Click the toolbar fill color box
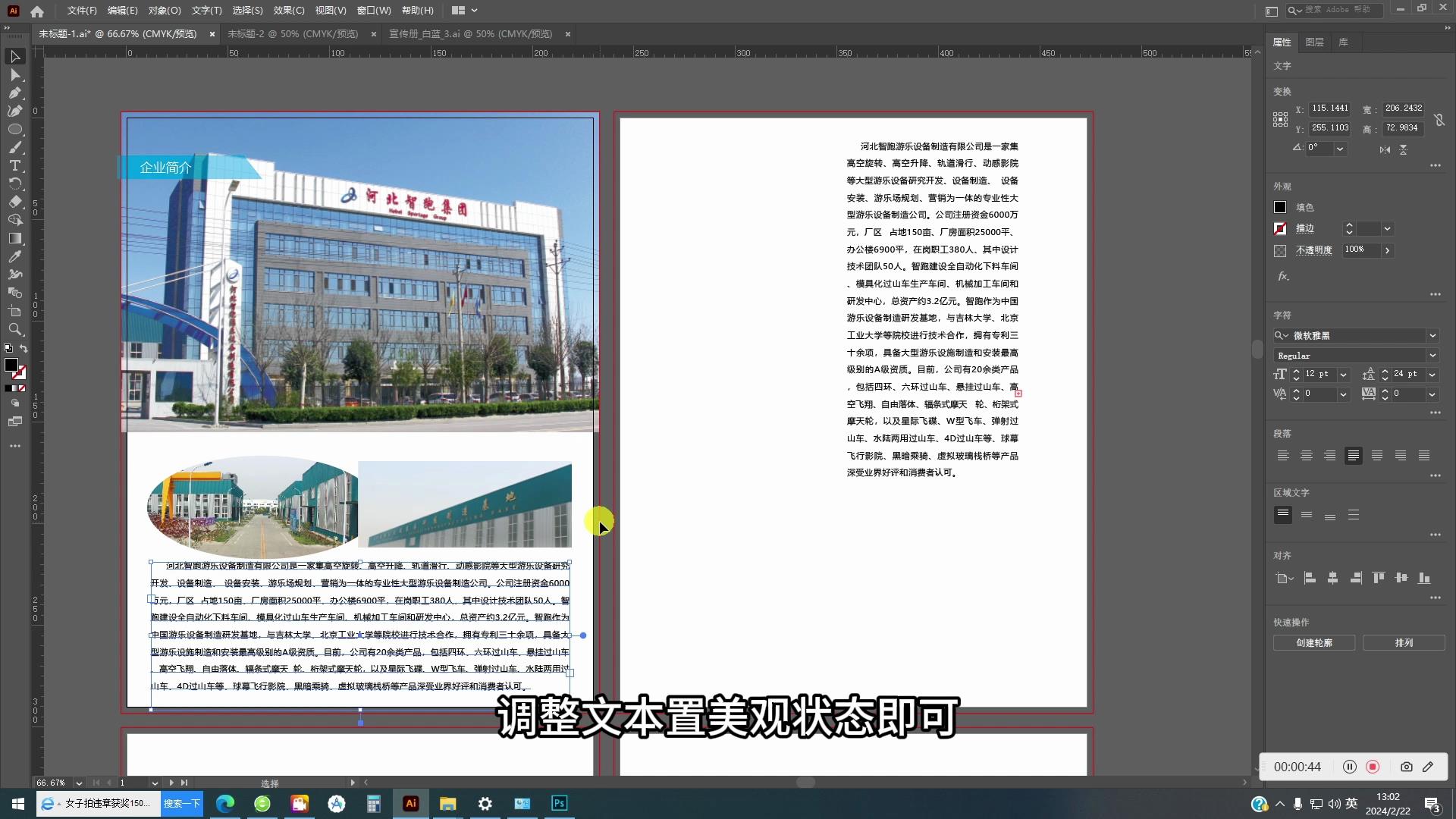Image resolution: width=1456 pixels, height=819 pixels. click(x=11, y=365)
